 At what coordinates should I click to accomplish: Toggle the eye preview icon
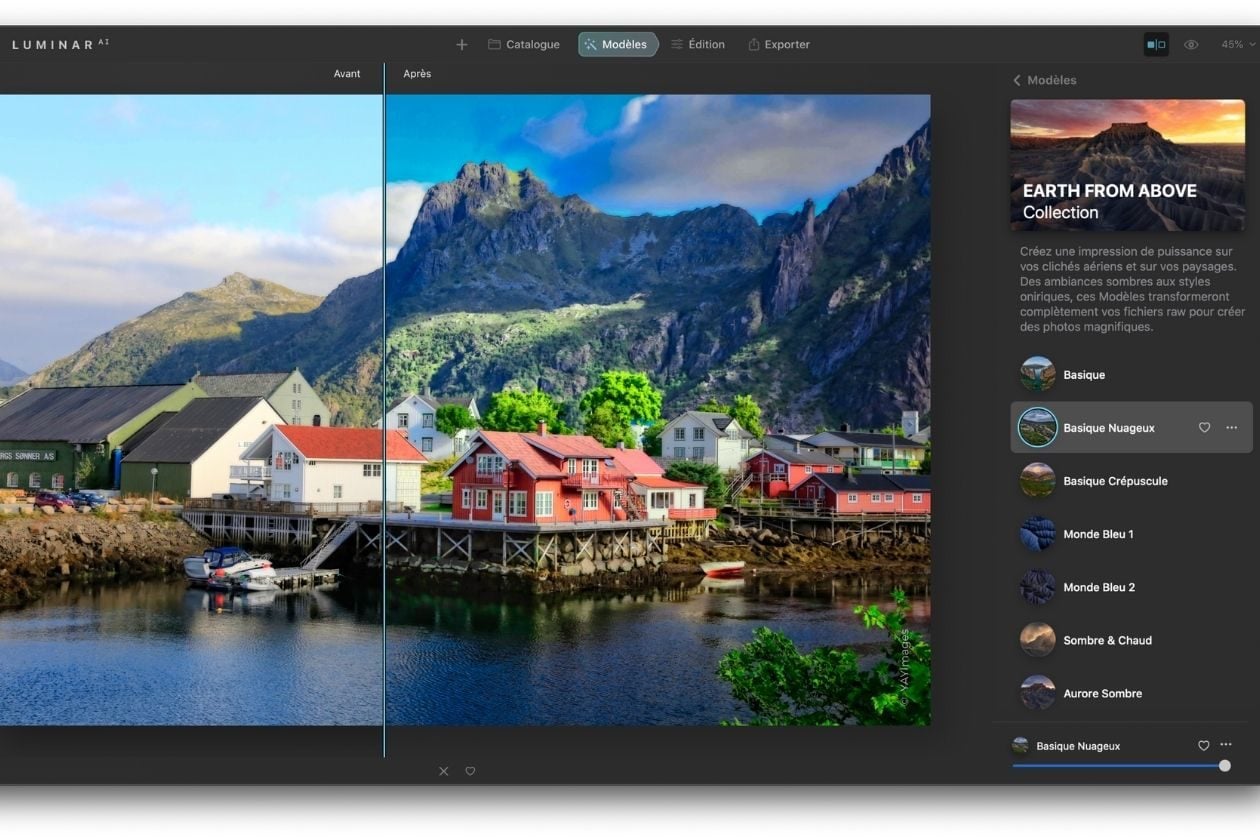[x=1191, y=45]
